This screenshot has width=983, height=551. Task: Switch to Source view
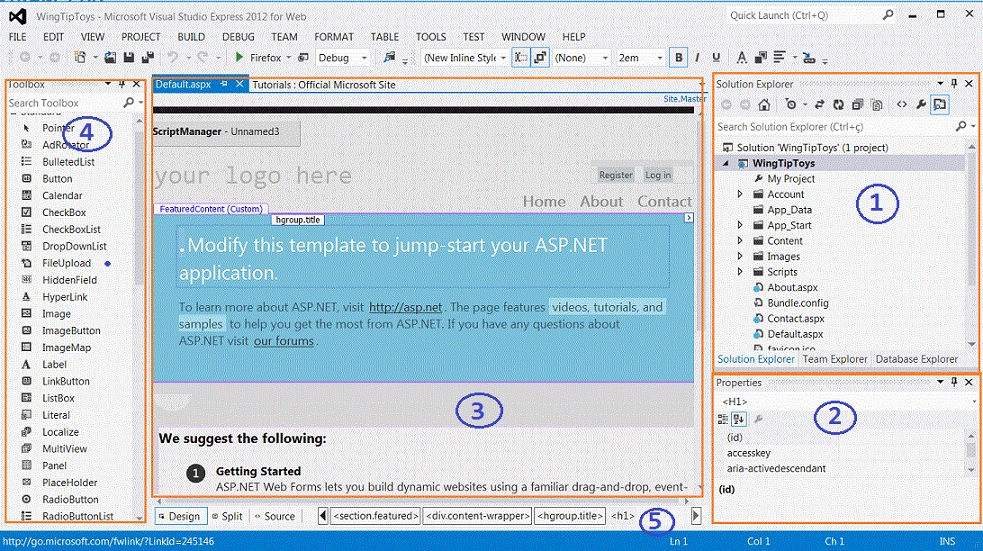tap(275, 516)
